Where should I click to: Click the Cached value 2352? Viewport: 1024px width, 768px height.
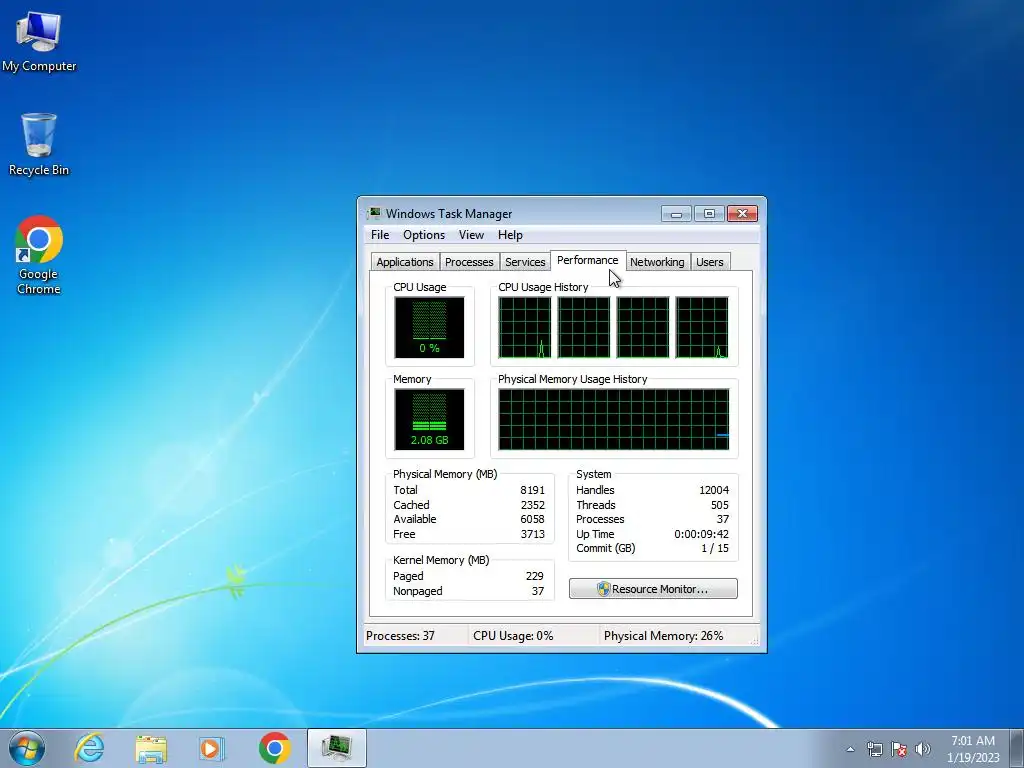(532, 505)
